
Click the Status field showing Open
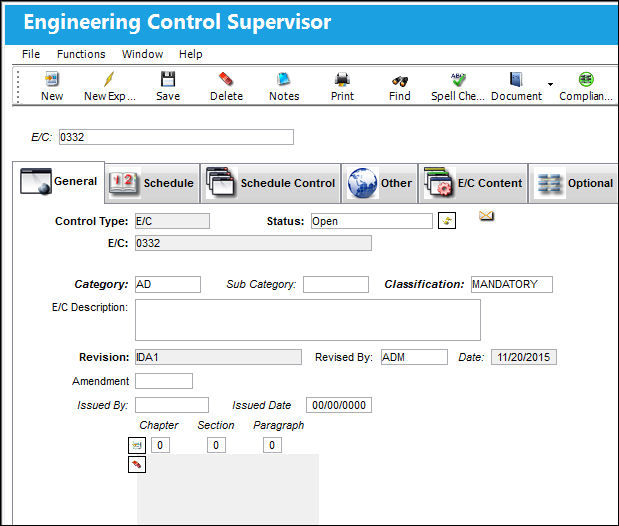click(x=371, y=221)
